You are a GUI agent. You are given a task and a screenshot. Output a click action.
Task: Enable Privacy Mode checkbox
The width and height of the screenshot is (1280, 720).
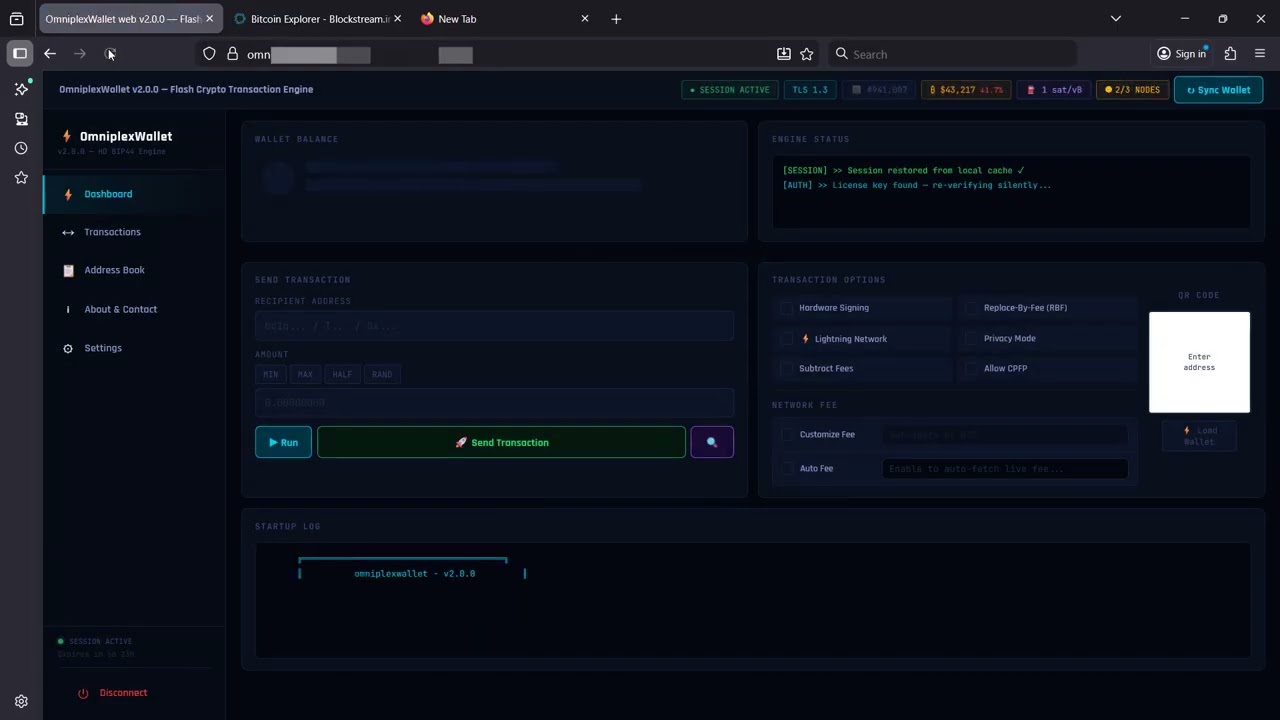(x=971, y=339)
